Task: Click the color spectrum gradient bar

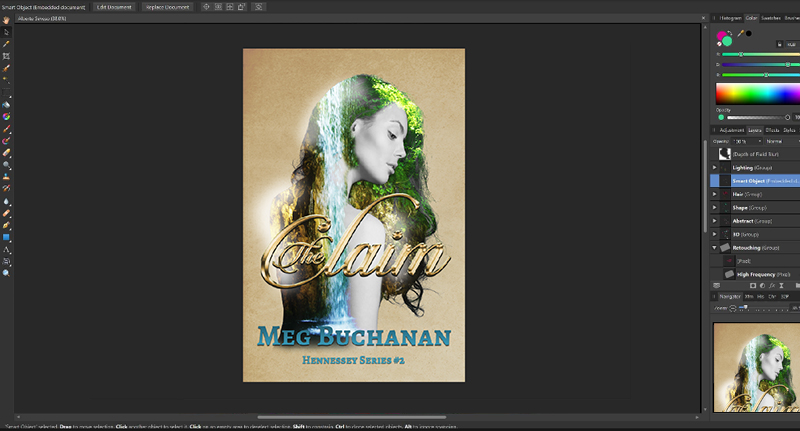Action: [x=756, y=93]
